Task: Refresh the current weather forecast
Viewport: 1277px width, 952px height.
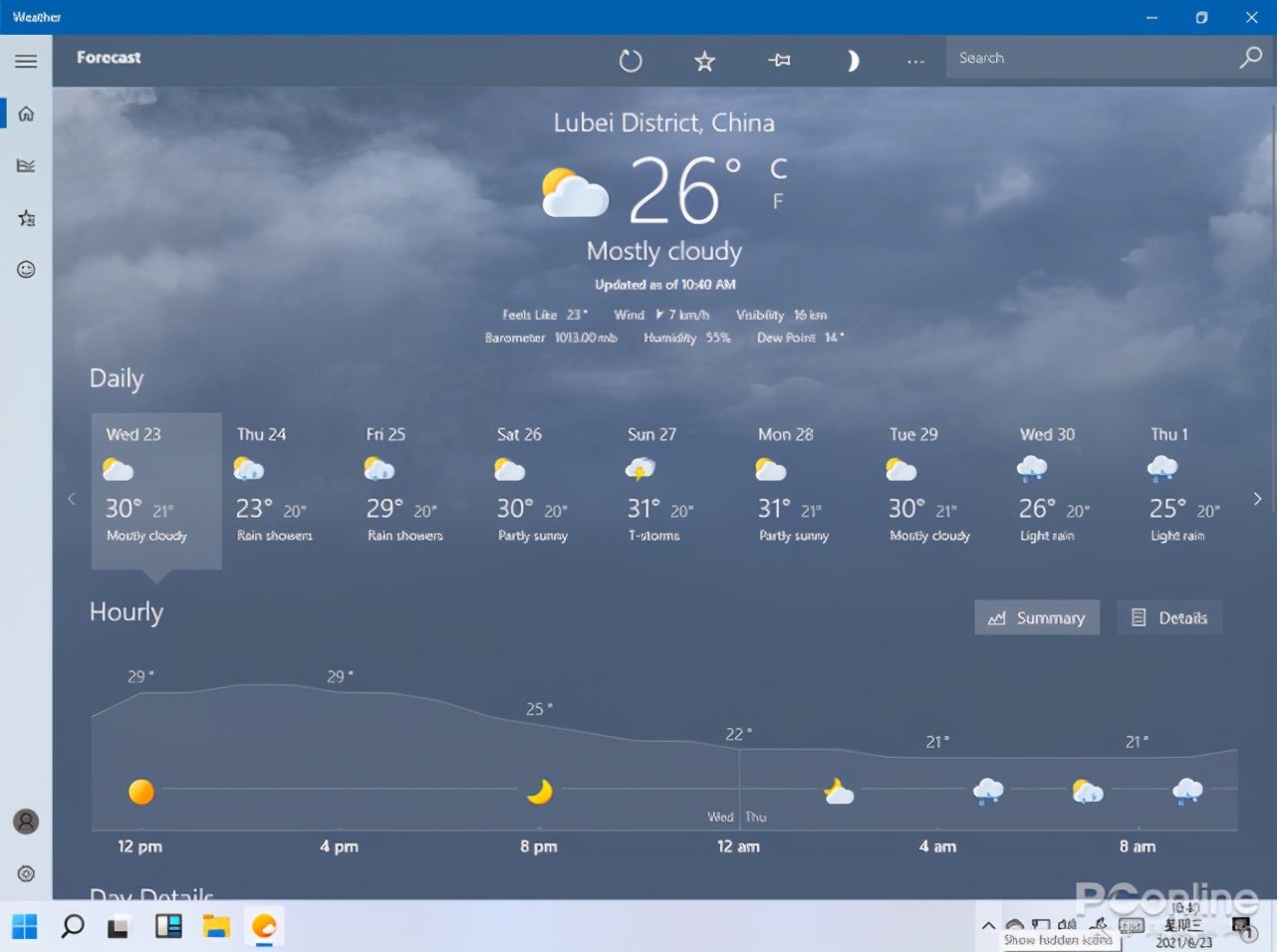Action: [631, 61]
